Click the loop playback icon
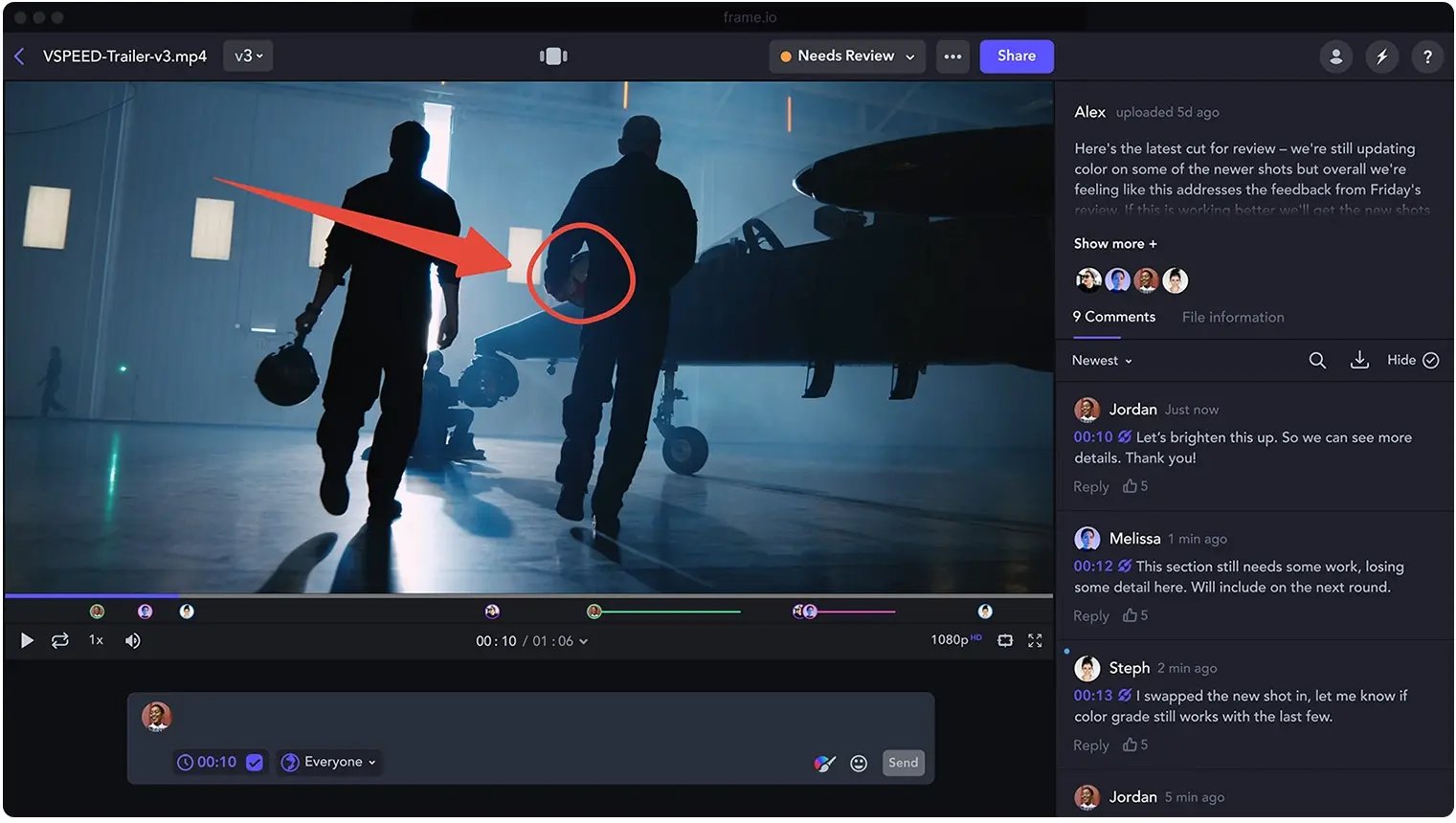Image resolution: width=1456 pixels, height=823 pixels. coord(60,640)
